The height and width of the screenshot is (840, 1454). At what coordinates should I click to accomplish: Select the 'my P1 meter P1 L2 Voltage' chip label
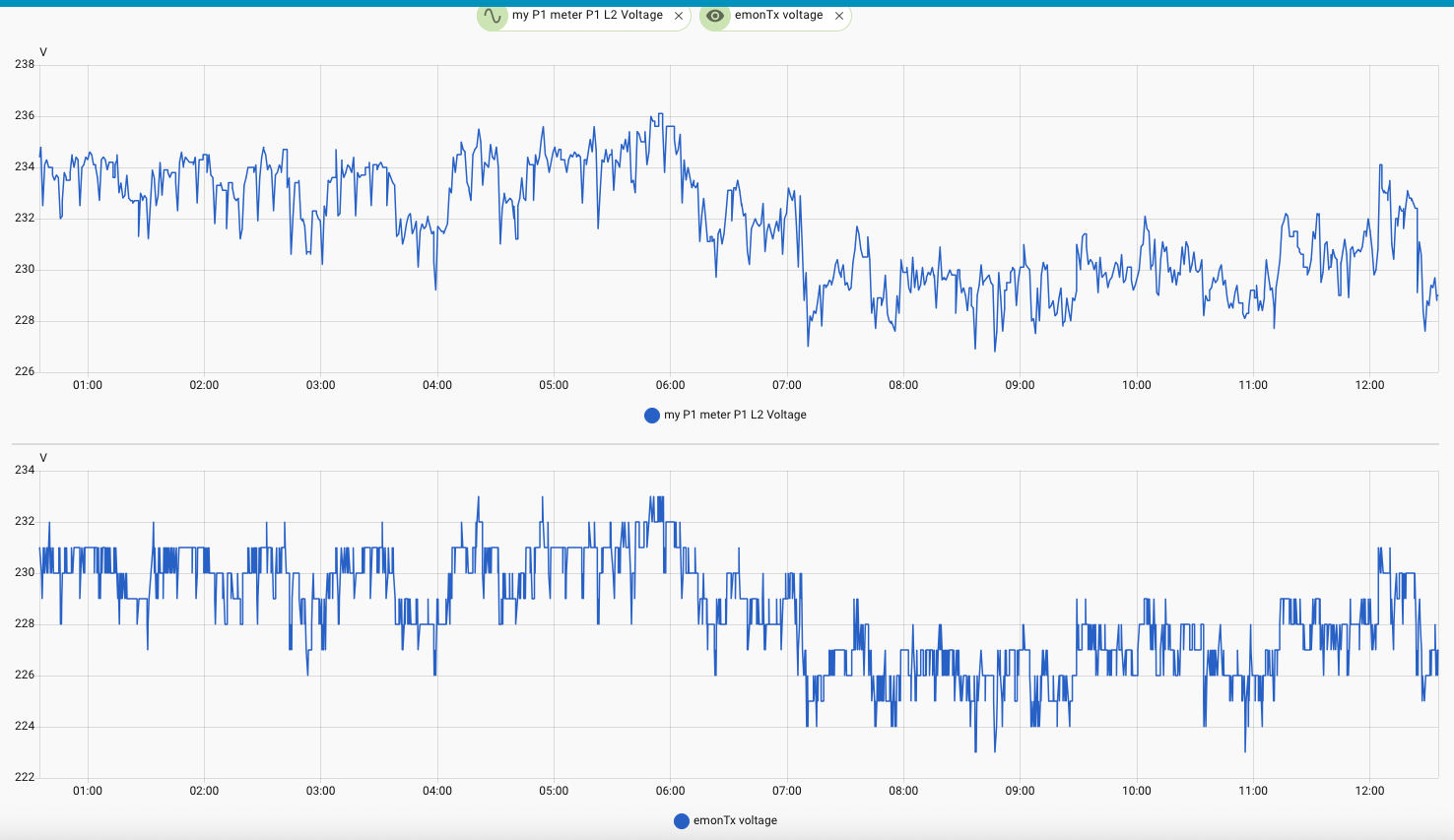(x=587, y=16)
